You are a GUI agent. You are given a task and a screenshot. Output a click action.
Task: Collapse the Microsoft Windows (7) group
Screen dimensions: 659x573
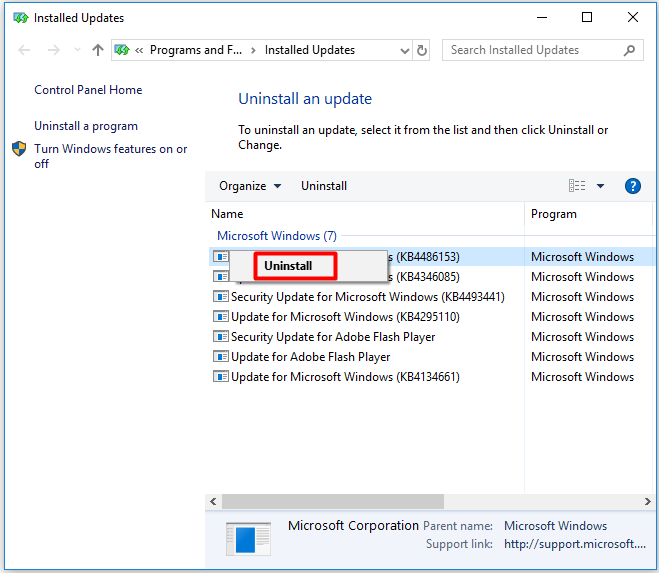pyautogui.click(x=277, y=236)
